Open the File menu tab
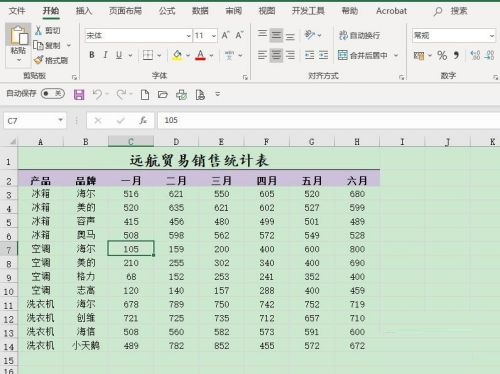 (17, 11)
